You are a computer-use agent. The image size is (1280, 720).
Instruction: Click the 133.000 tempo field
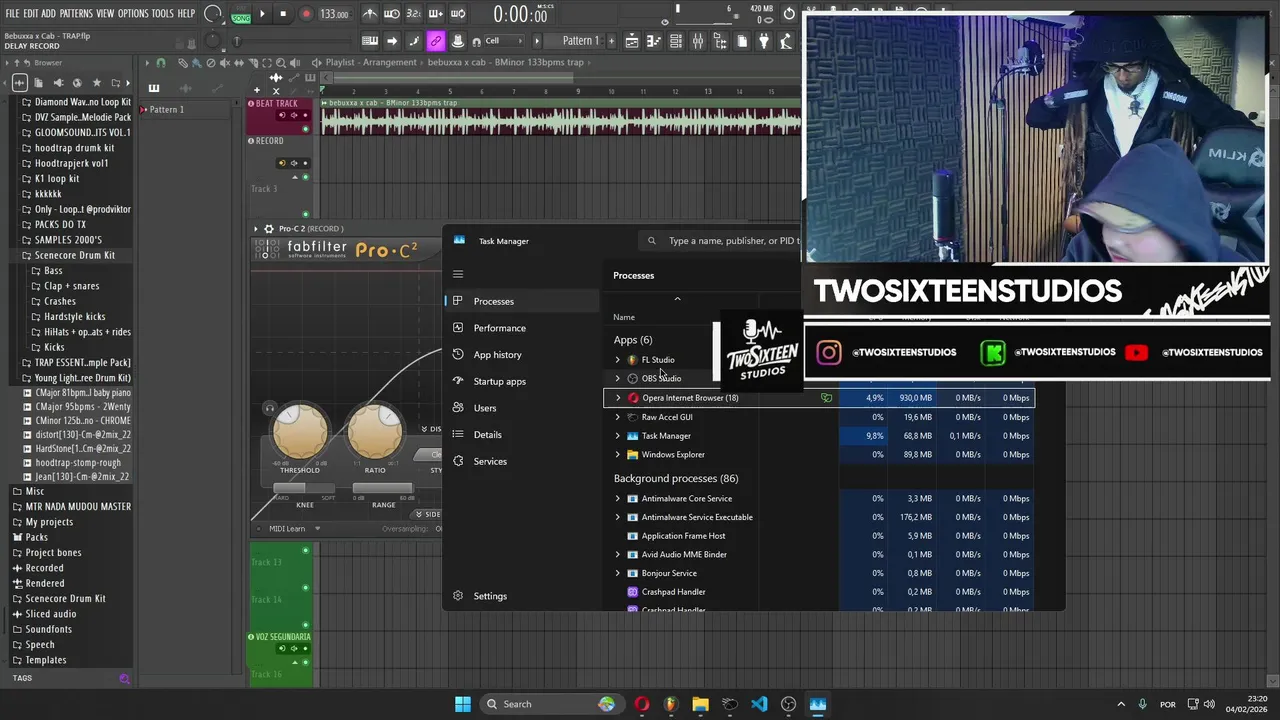[334, 15]
